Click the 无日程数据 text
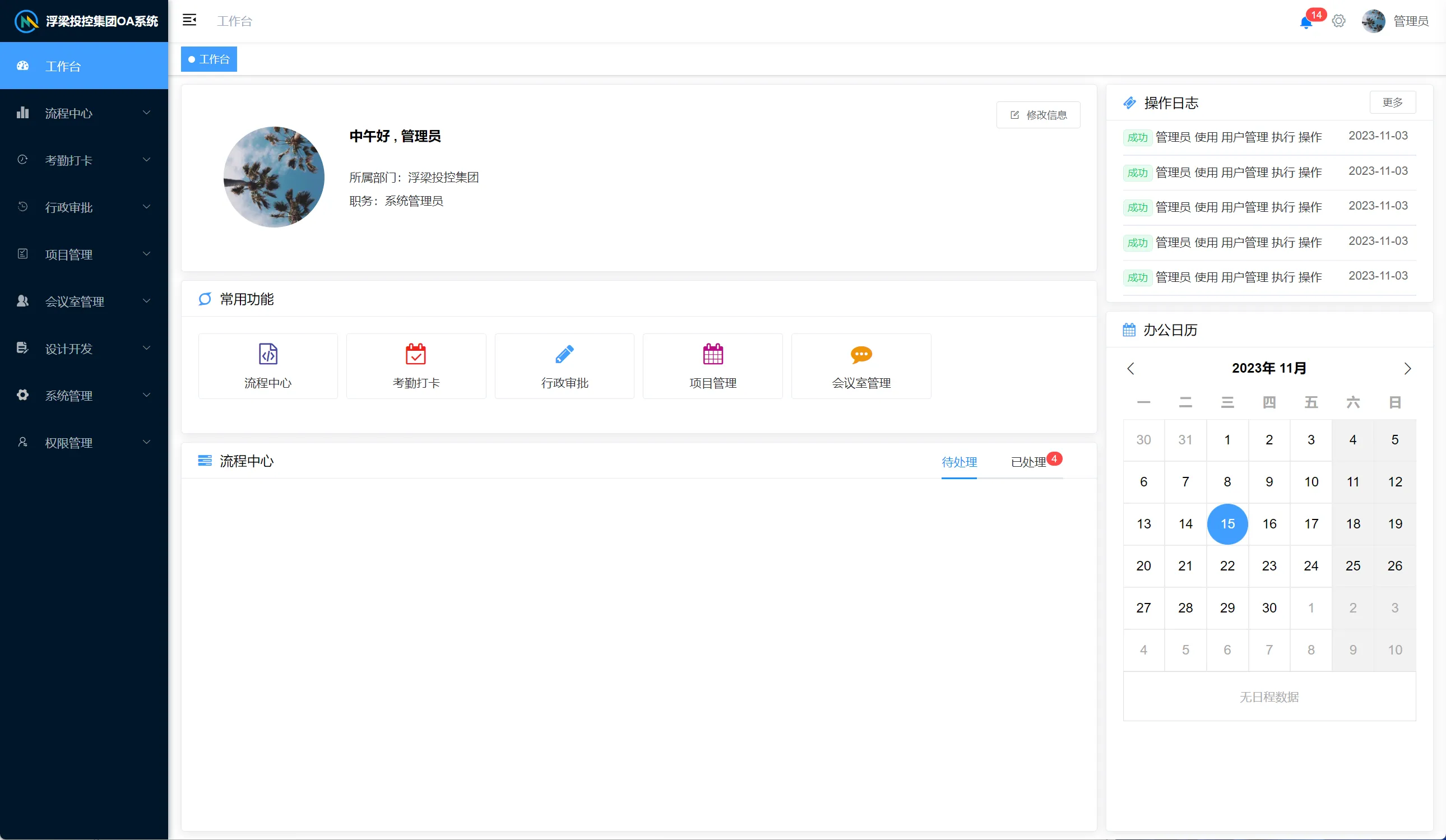Viewport: 1446px width, 840px height. [1269, 697]
